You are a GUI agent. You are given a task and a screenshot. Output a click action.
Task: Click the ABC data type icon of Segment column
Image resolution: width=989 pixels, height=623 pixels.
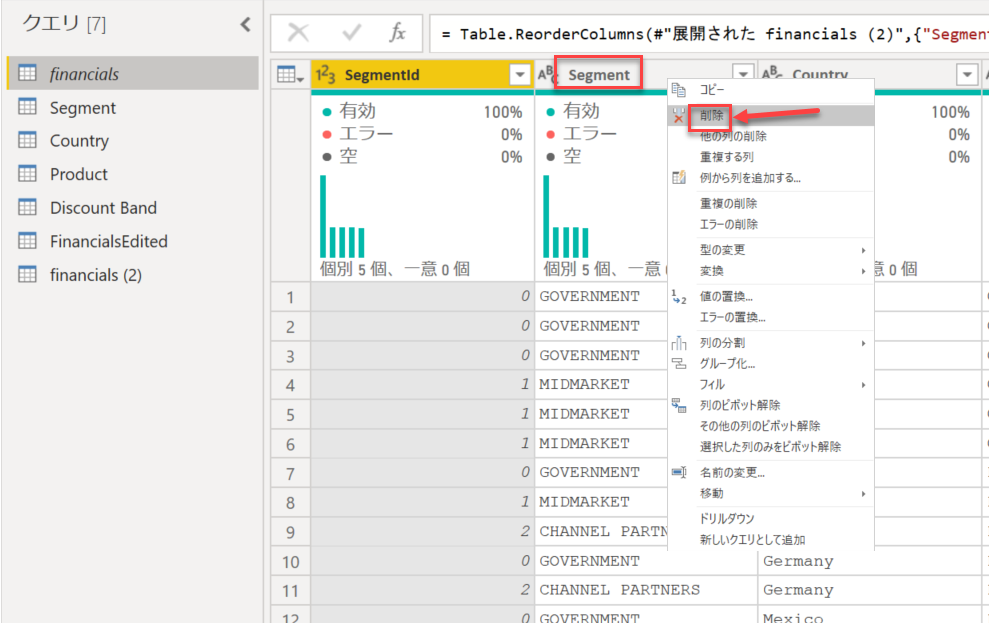point(547,75)
